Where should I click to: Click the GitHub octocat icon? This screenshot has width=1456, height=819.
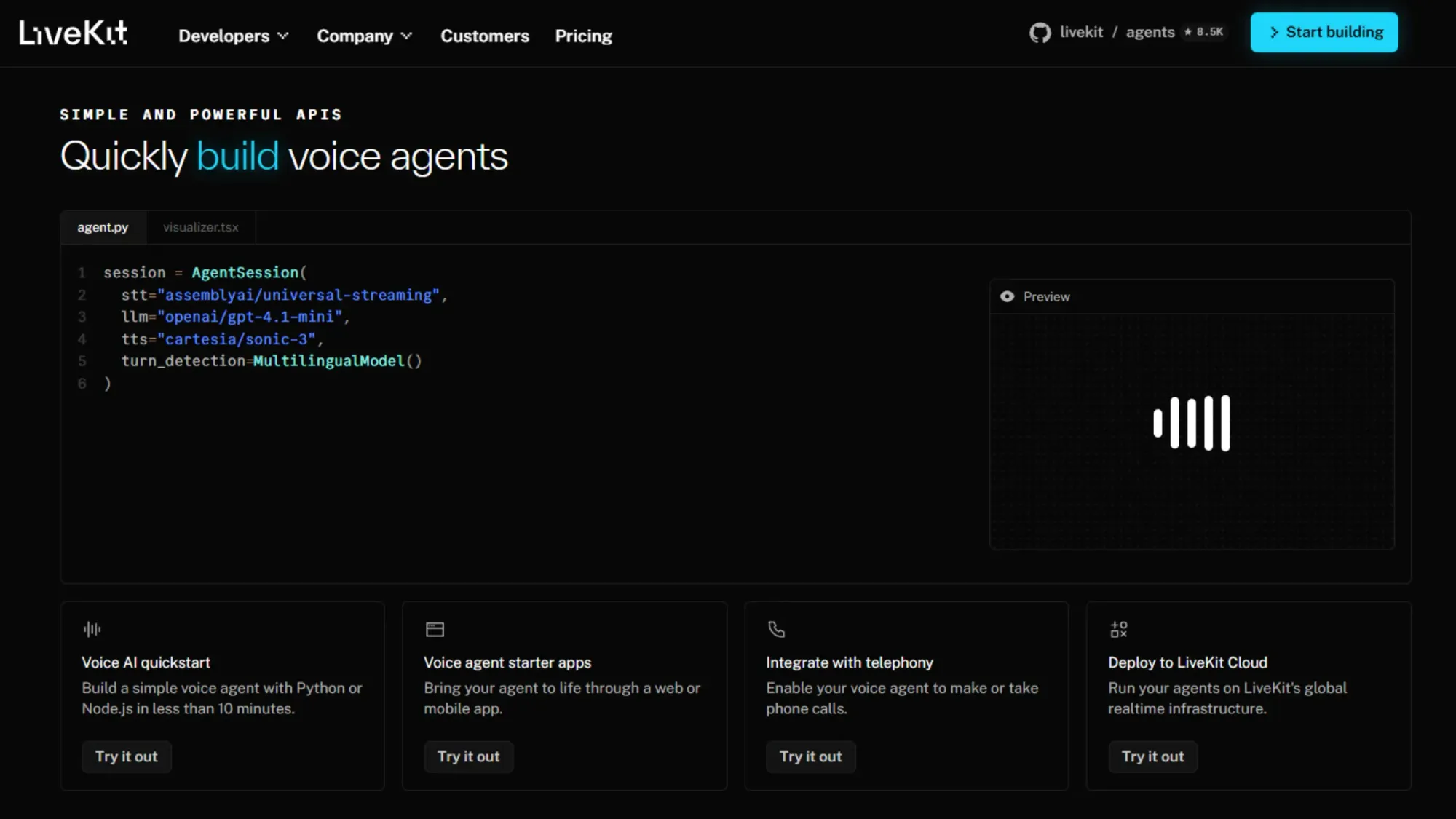click(1040, 33)
